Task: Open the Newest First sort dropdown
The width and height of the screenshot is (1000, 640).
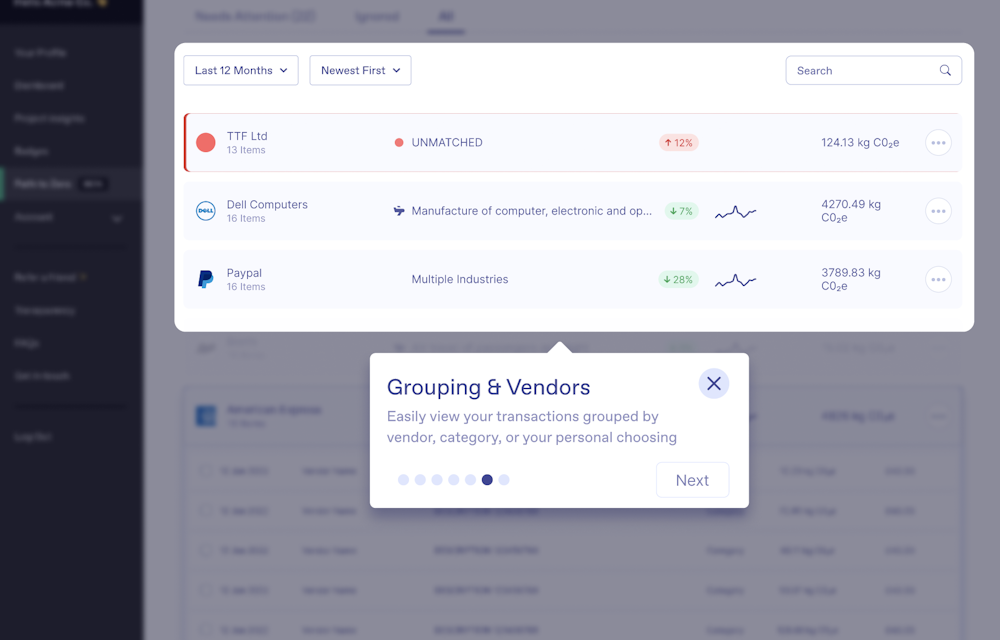Action: pos(360,71)
